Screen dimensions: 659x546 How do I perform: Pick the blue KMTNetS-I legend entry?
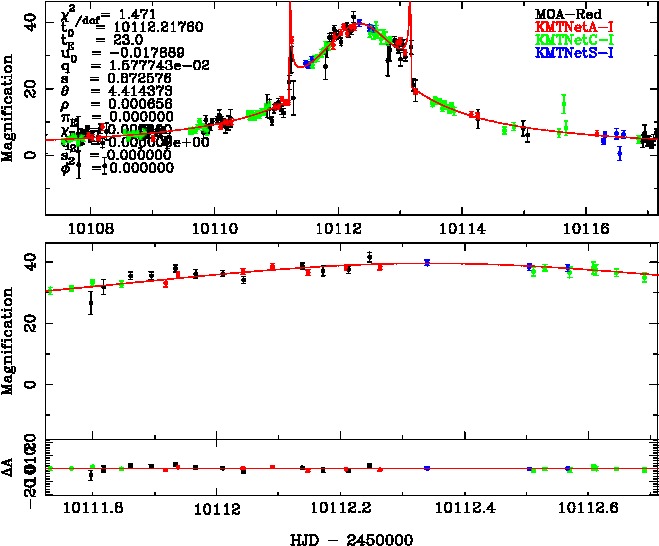(x=574, y=50)
